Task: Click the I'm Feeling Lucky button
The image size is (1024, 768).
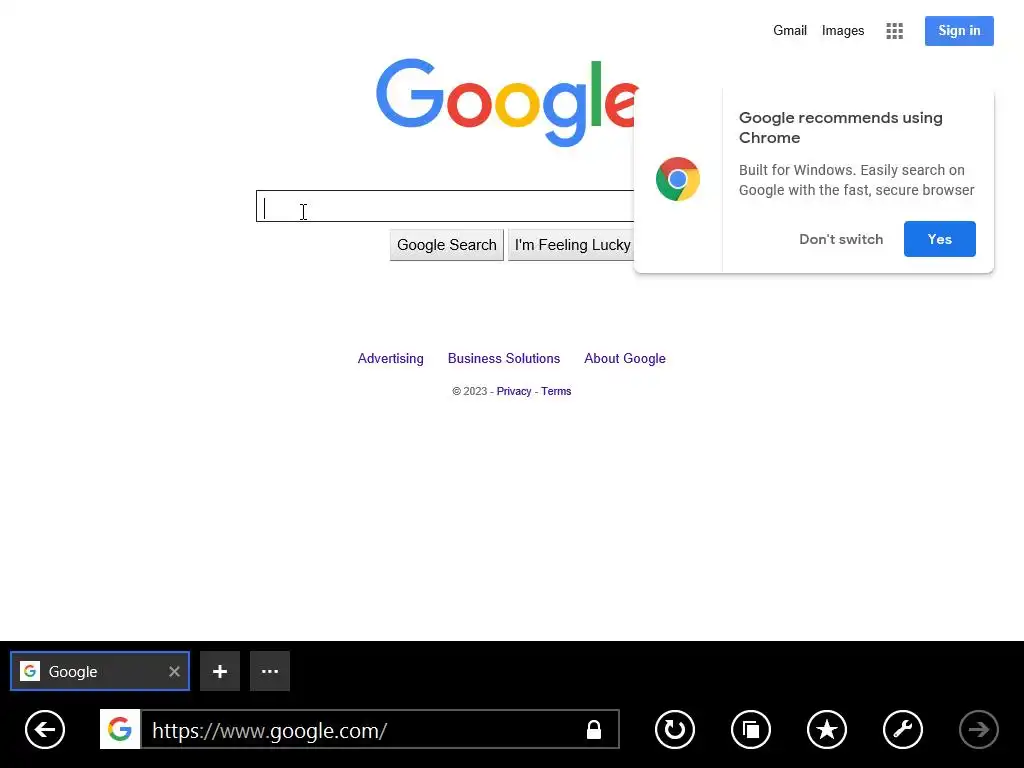Action: click(x=572, y=245)
